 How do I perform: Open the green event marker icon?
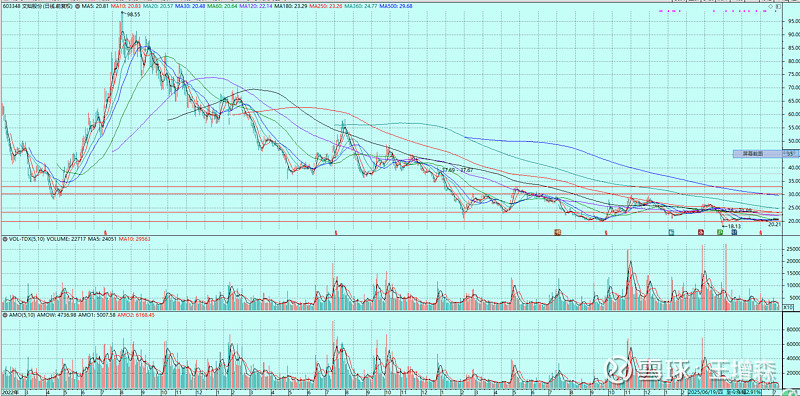click(x=720, y=232)
